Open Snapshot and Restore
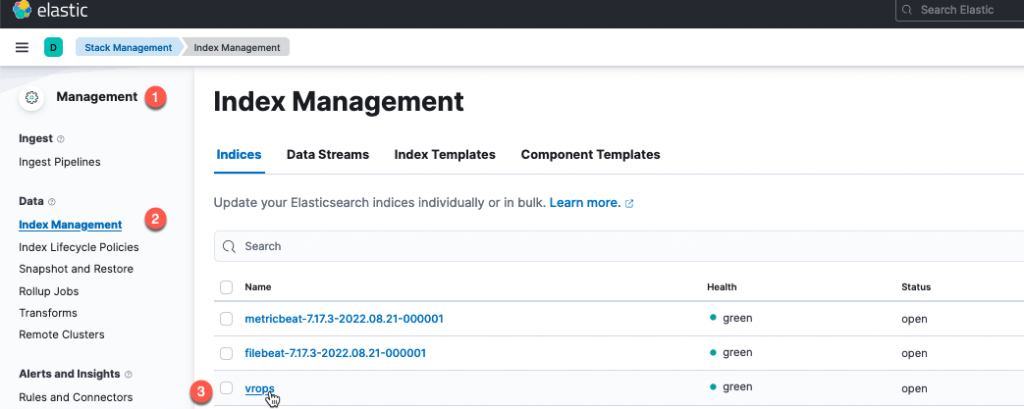Screen dimensions: 1024x409 pos(76,269)
